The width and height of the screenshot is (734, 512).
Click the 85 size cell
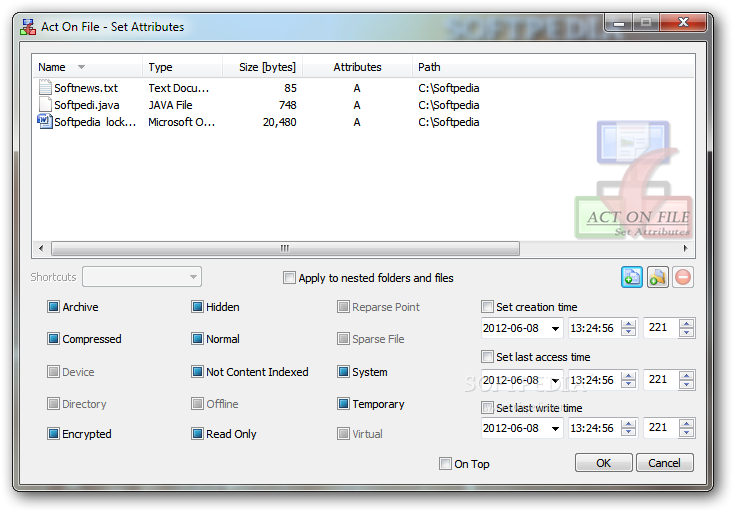point(290,88)
